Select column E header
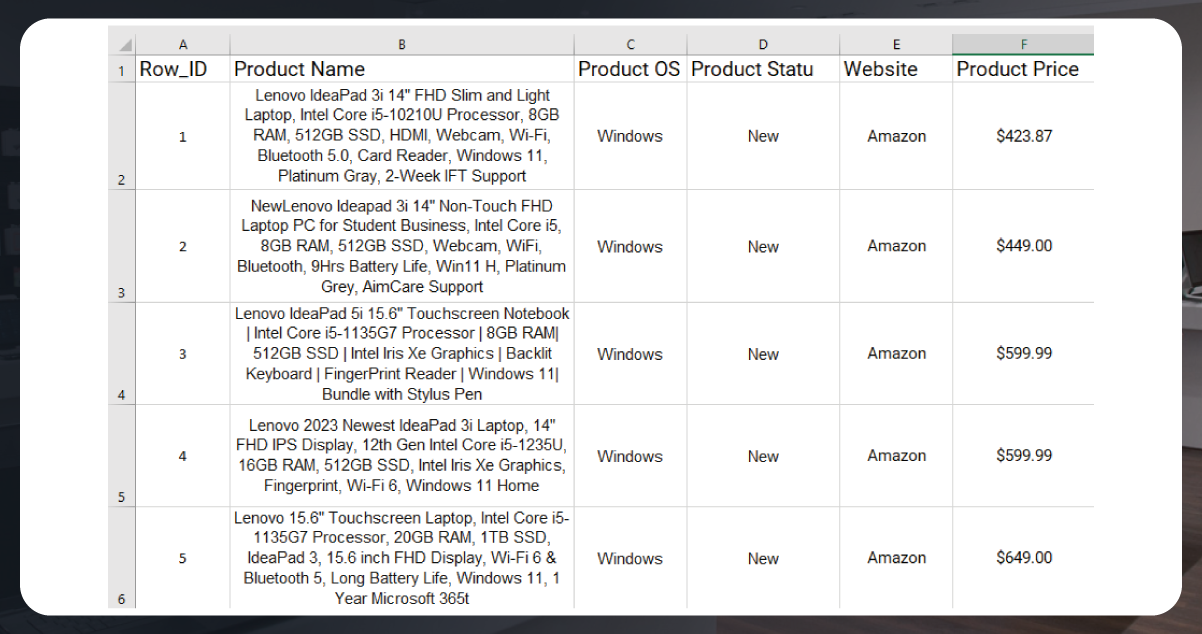The width and height of the screenshot is (1202, 634). pos(896,45)
